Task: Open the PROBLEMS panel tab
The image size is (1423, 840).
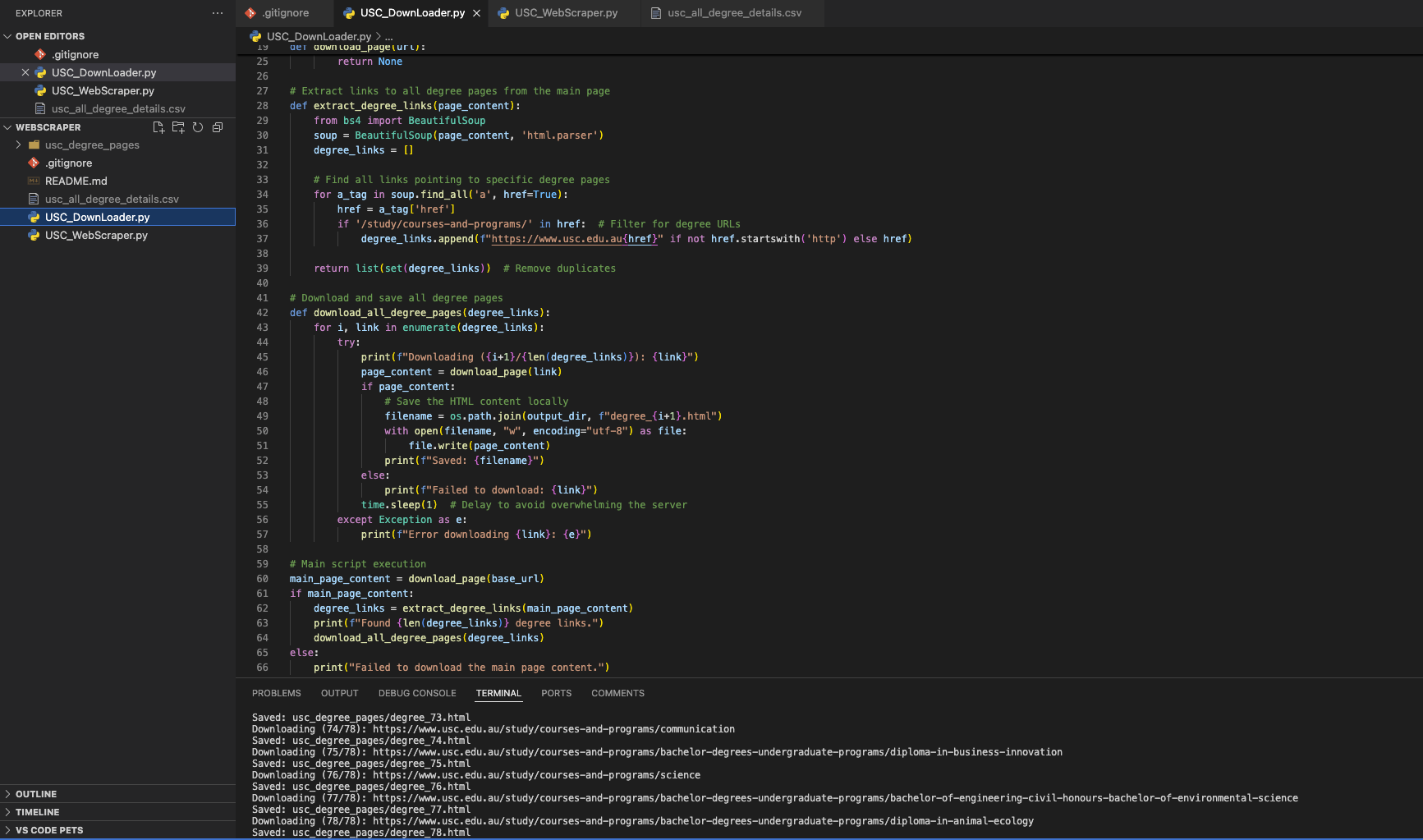Action: (276, 693)
